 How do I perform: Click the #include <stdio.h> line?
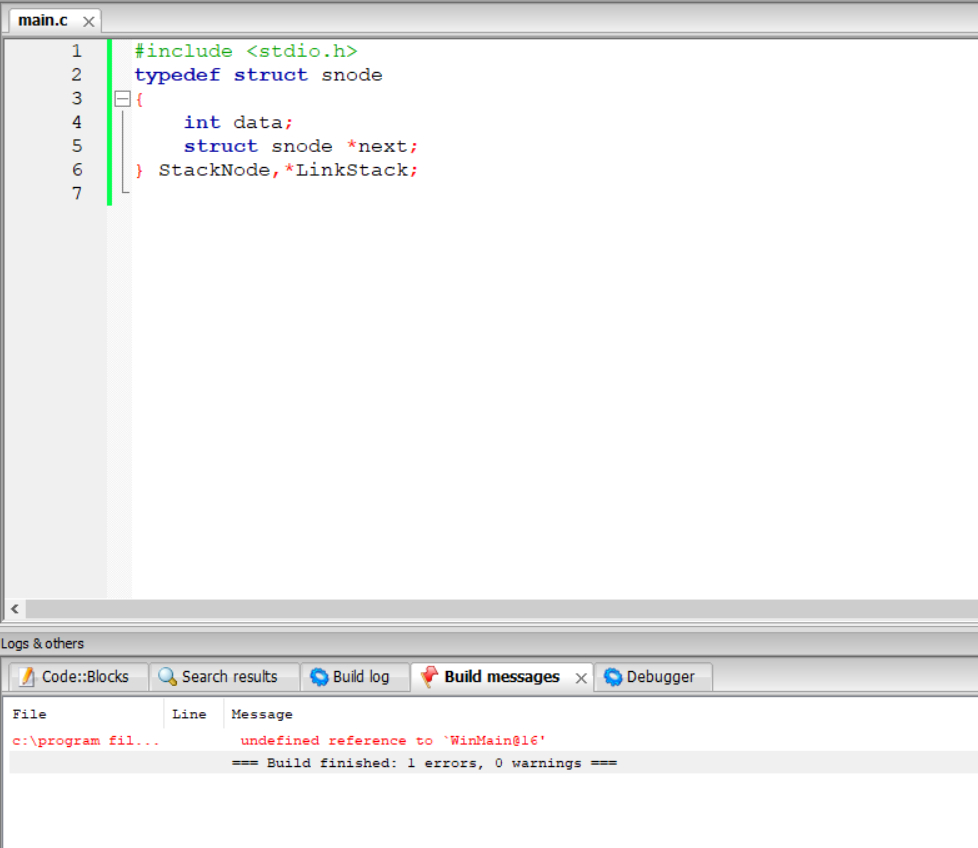[246, 51]
